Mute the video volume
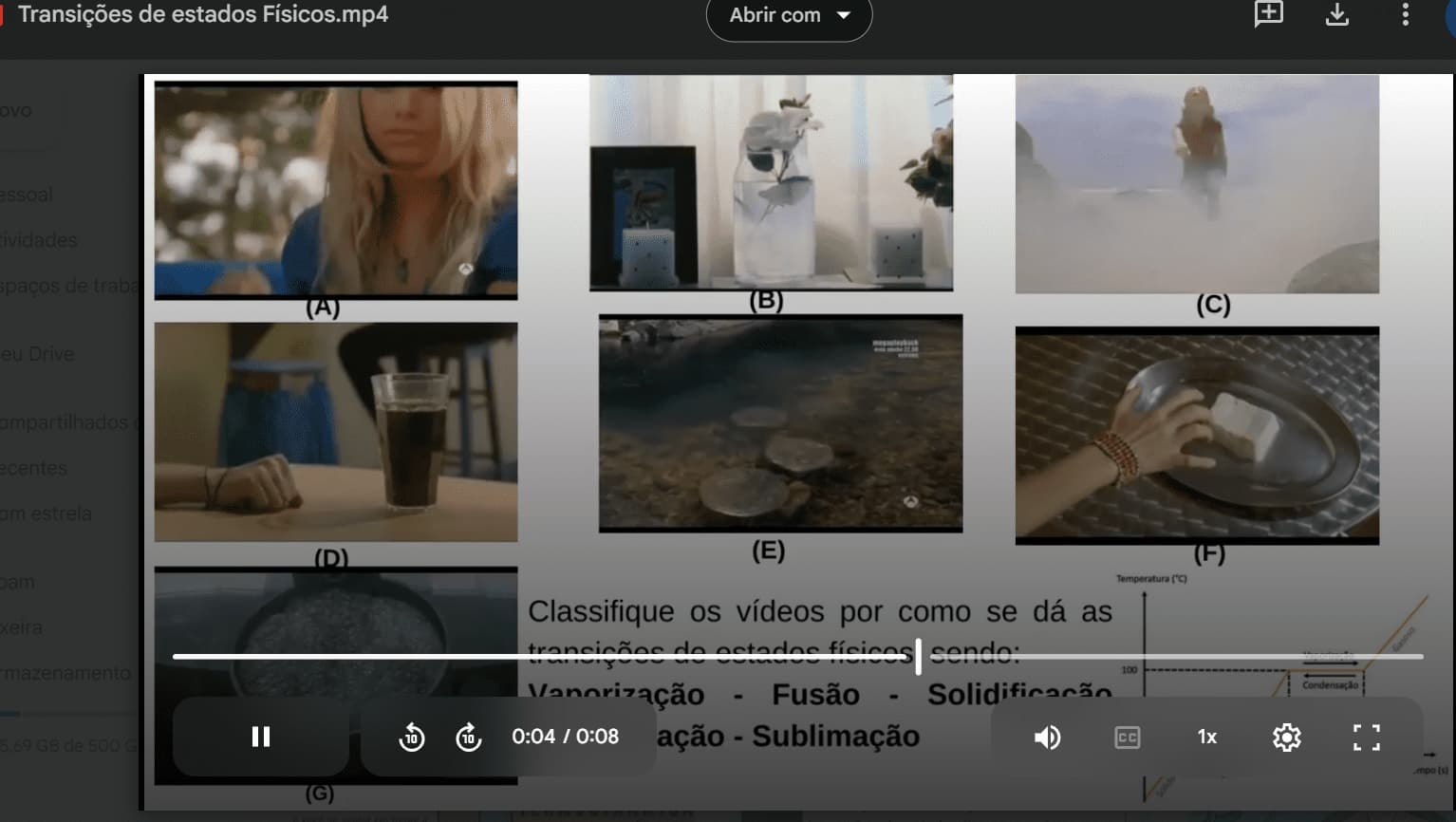The image size is (1456, 822). tap(1047, 737)
